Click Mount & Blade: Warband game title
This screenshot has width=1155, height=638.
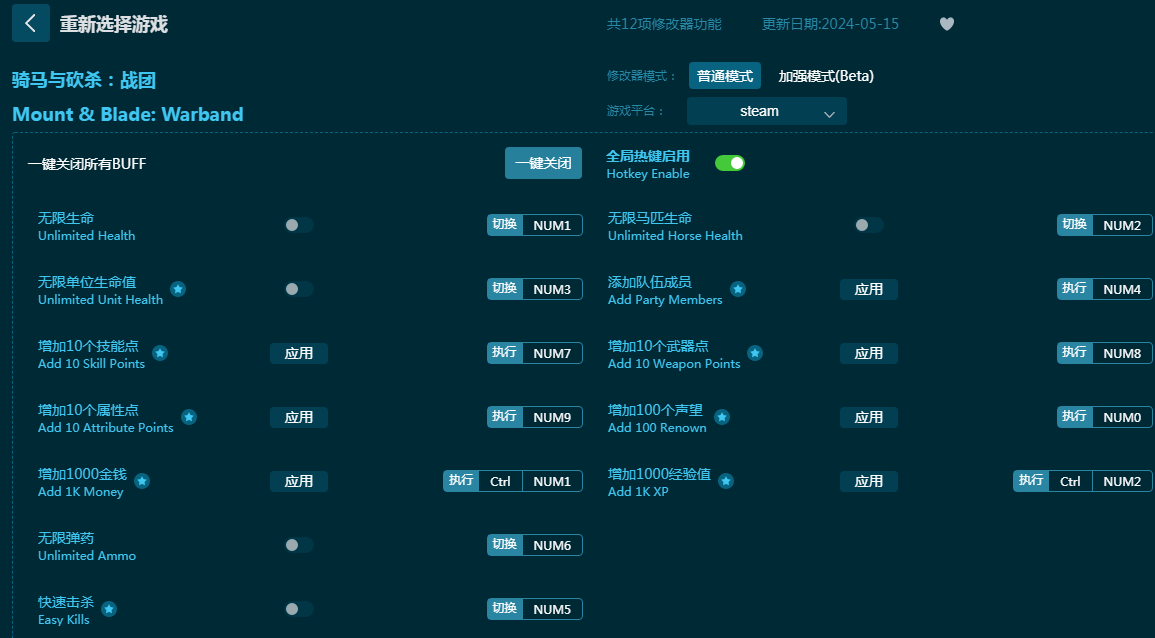coord(128,114)
